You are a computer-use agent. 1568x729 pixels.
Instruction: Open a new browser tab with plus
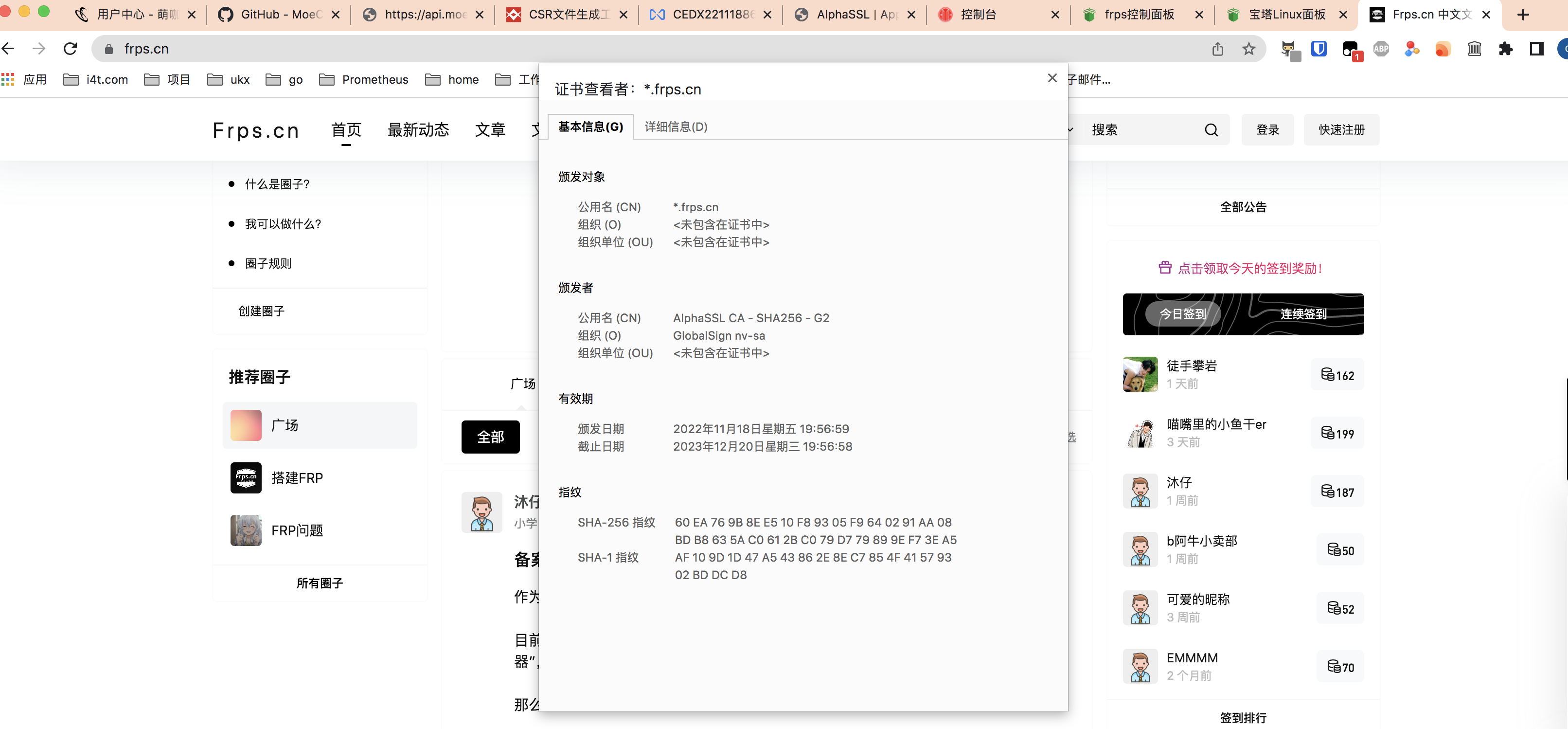[1523, 15]
